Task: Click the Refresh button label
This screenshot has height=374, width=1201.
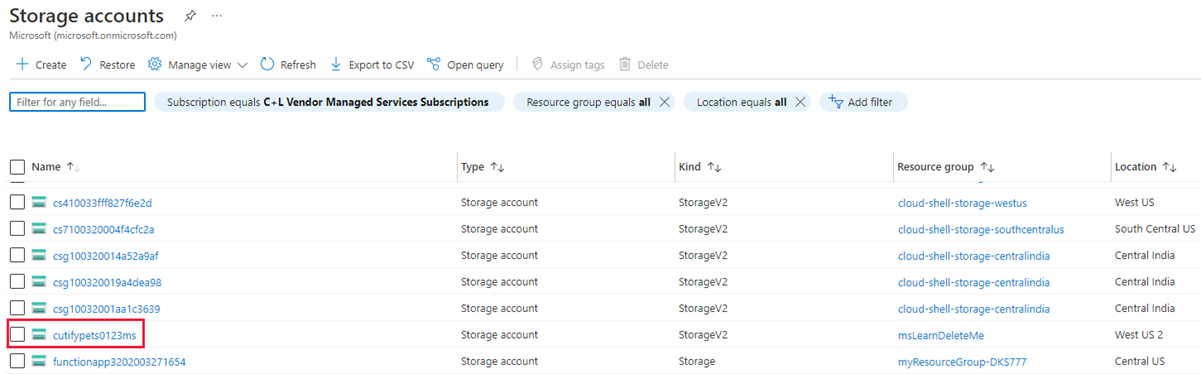Action: coord(298,65)
